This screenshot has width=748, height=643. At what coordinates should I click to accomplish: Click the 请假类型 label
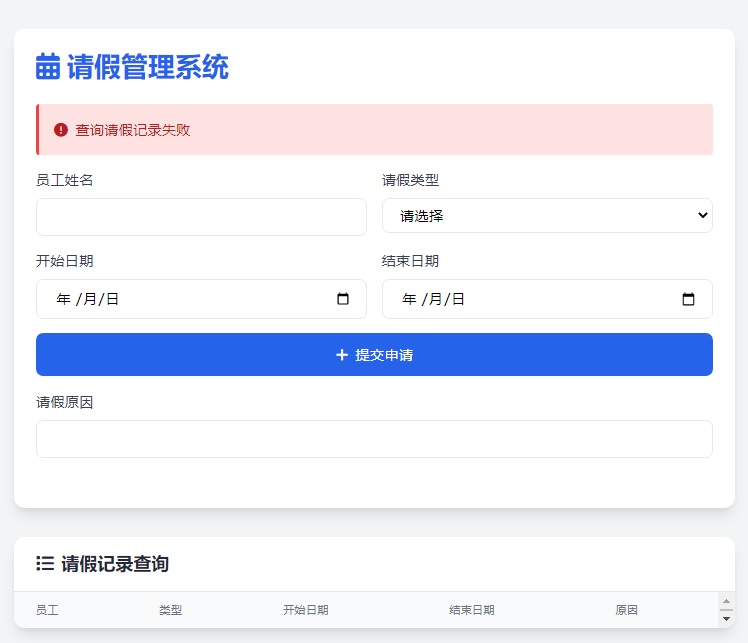pos(410,180)
